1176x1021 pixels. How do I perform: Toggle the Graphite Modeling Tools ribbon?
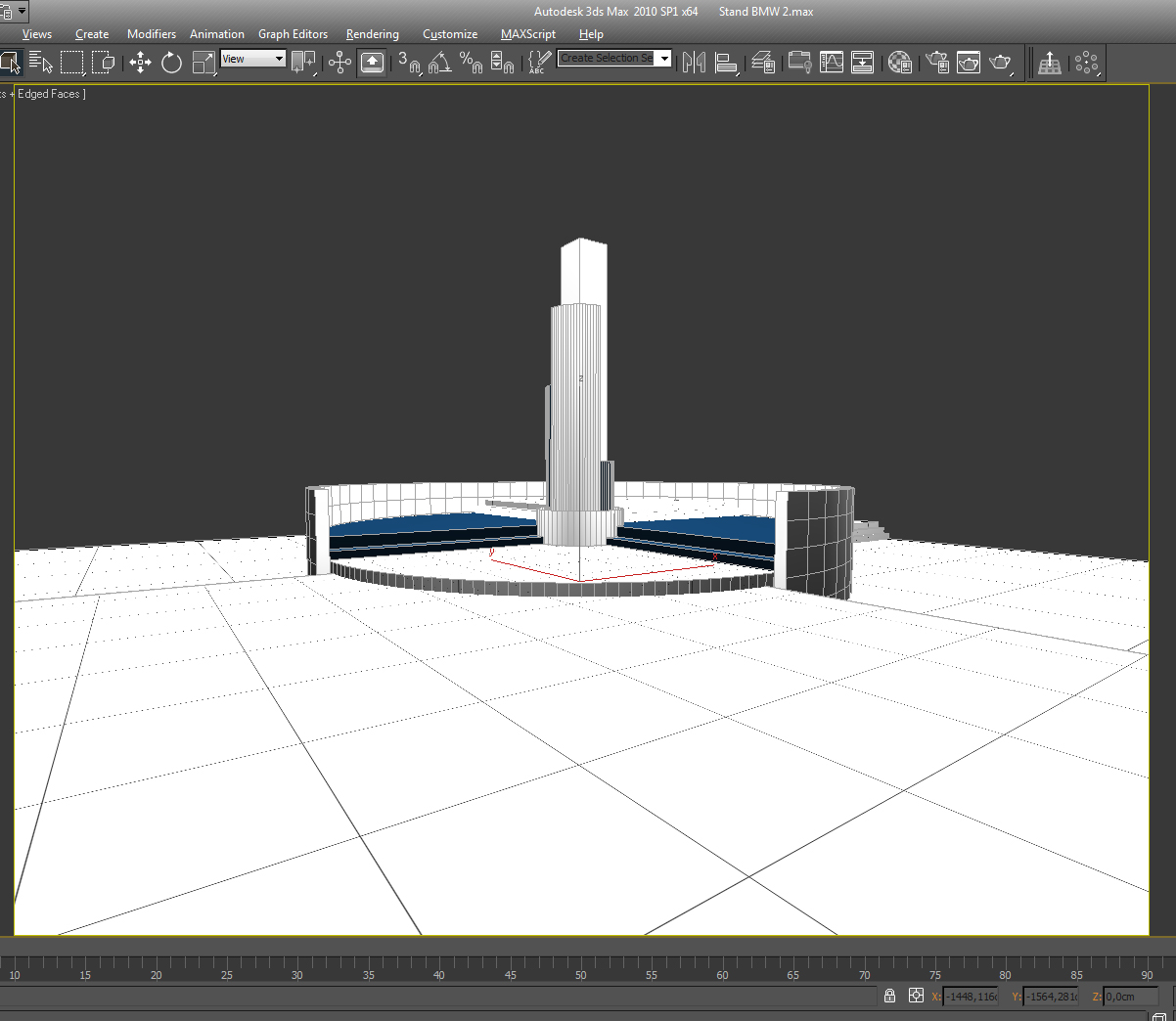(x=800, y=63)
